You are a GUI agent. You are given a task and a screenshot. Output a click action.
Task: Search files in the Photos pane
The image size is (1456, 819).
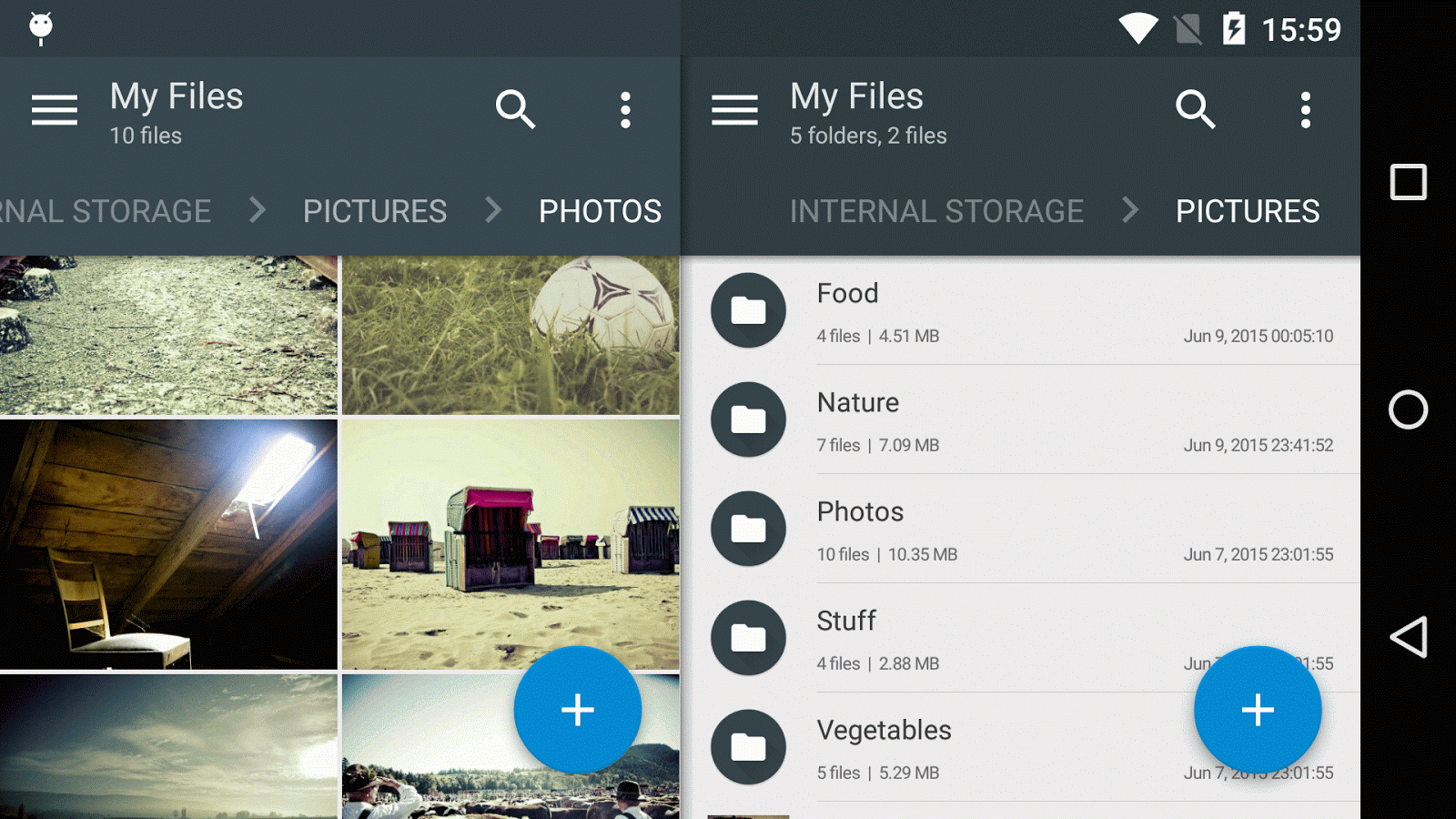click(x=515, y=110)
